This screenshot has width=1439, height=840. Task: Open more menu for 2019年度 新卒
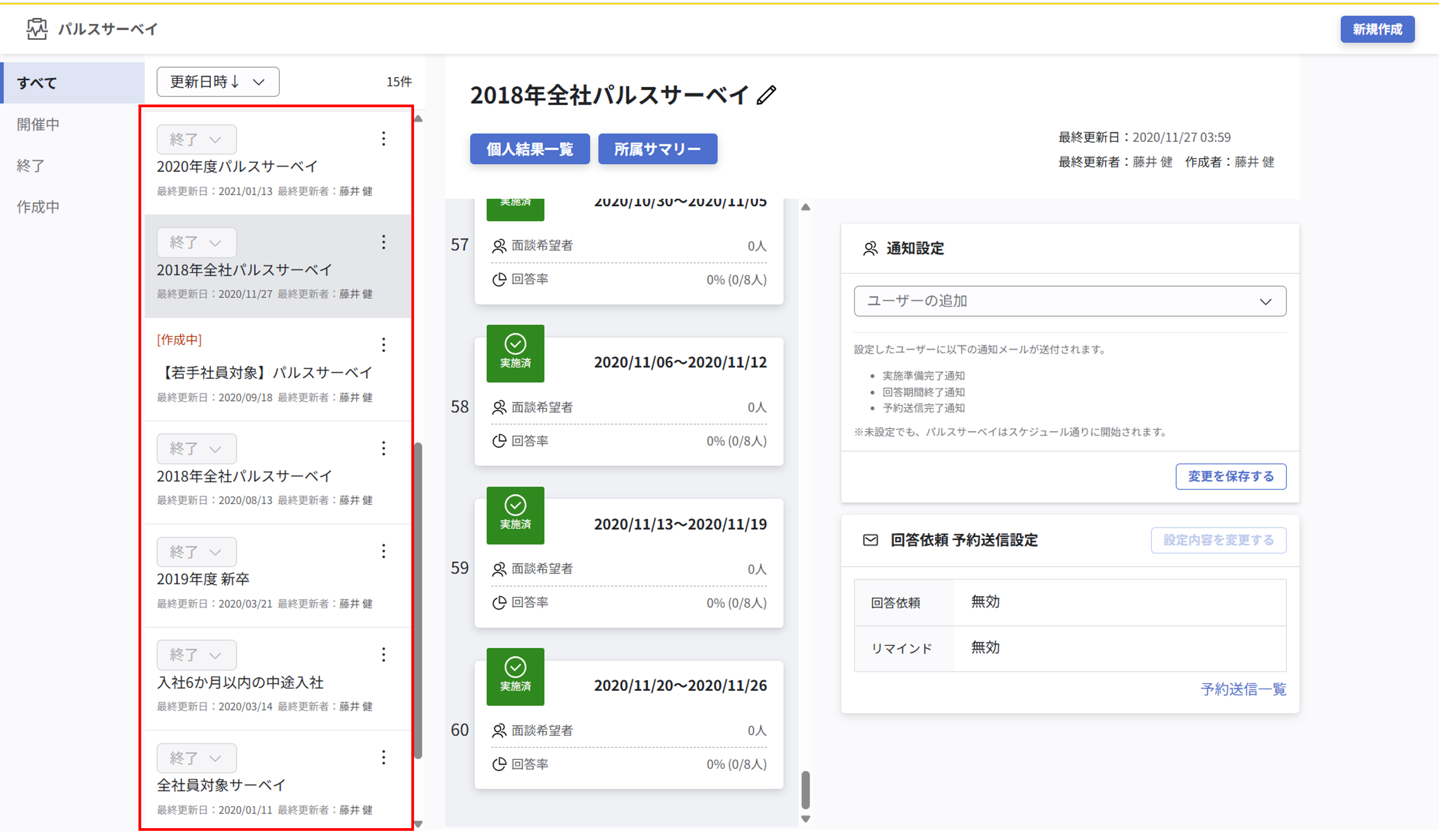click(x=384, y=551)
